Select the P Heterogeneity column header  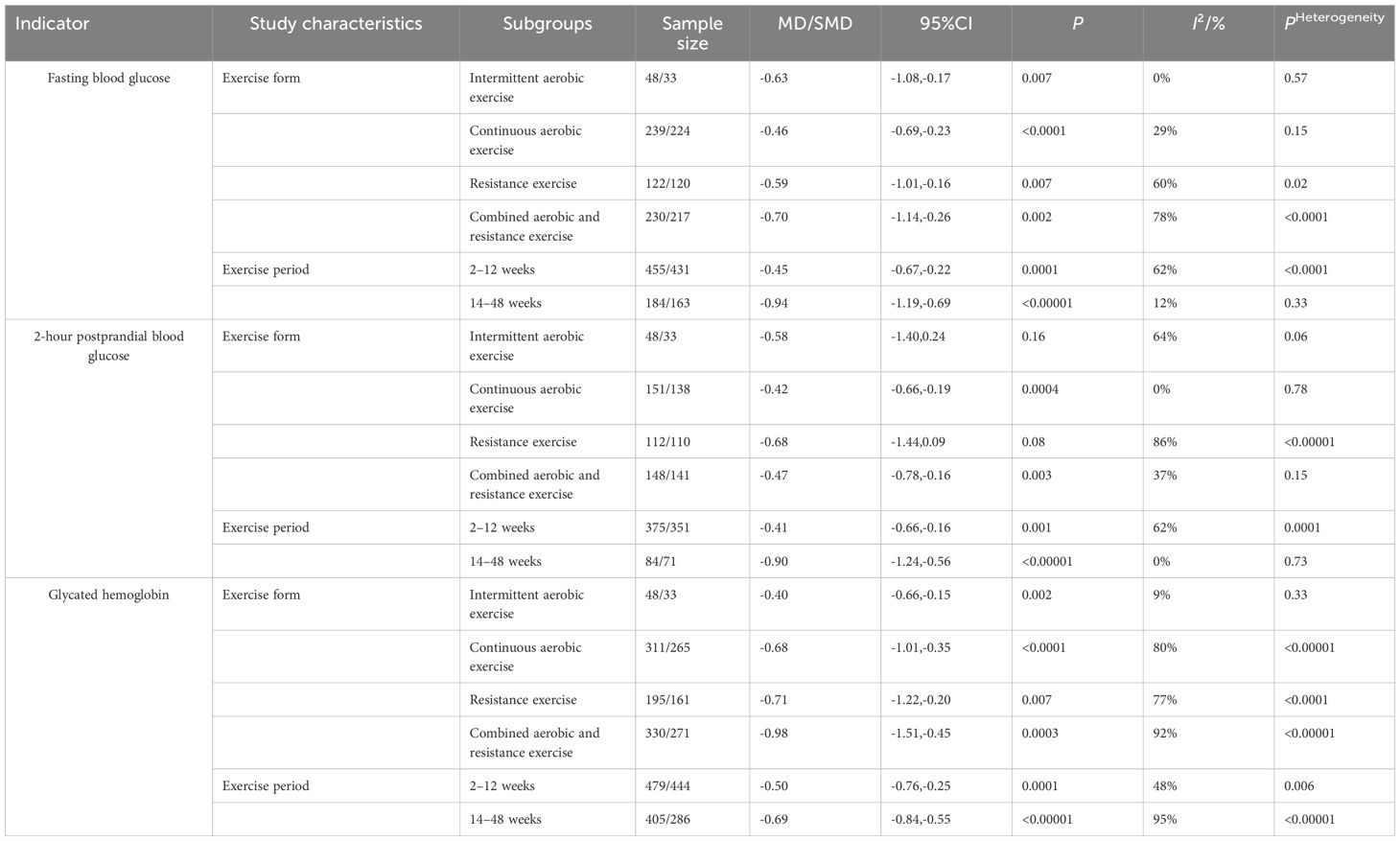(x=1334, y=21)
